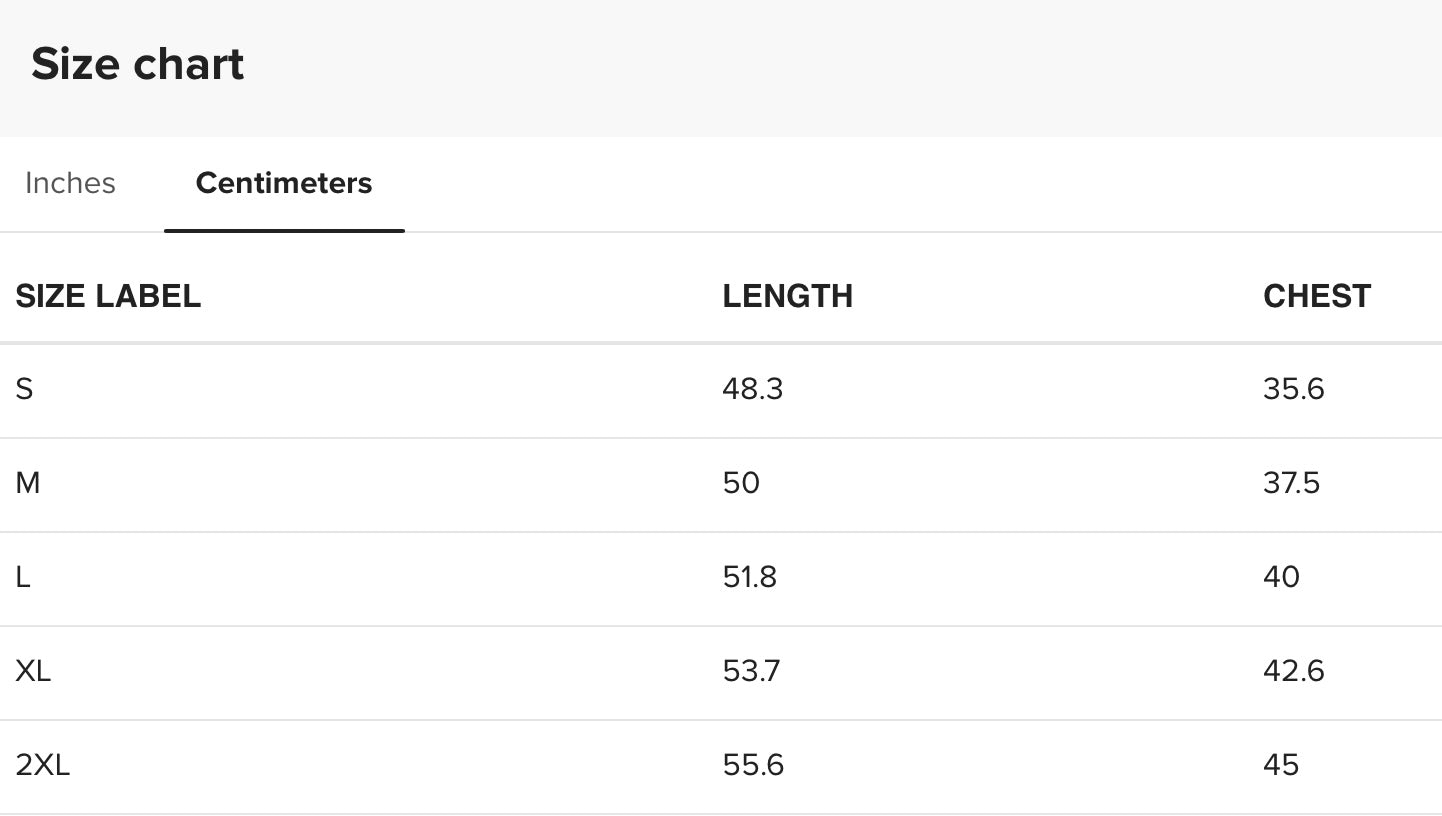Click the 37.5 chest value for M
The width and height of the screenshot is (1442, 816).
[x=1291, y=483]
